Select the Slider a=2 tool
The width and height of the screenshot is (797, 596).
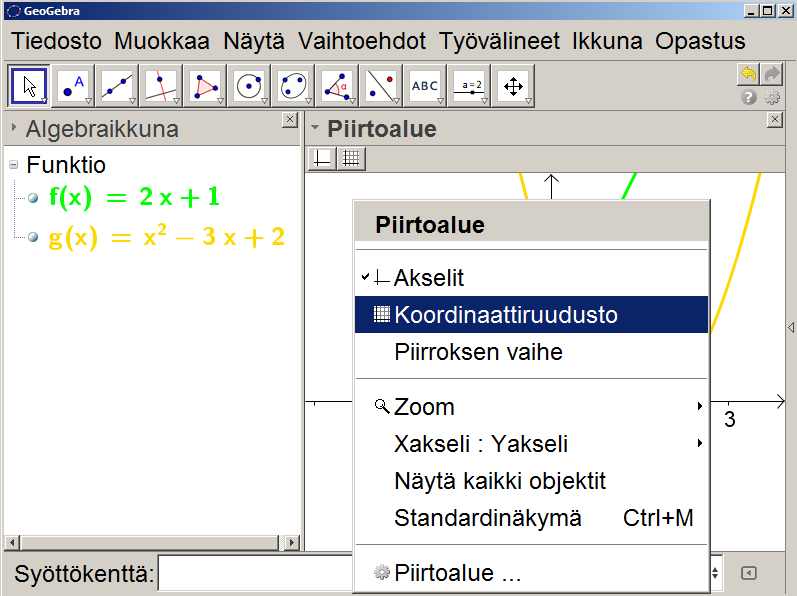[x=469, y=86]
